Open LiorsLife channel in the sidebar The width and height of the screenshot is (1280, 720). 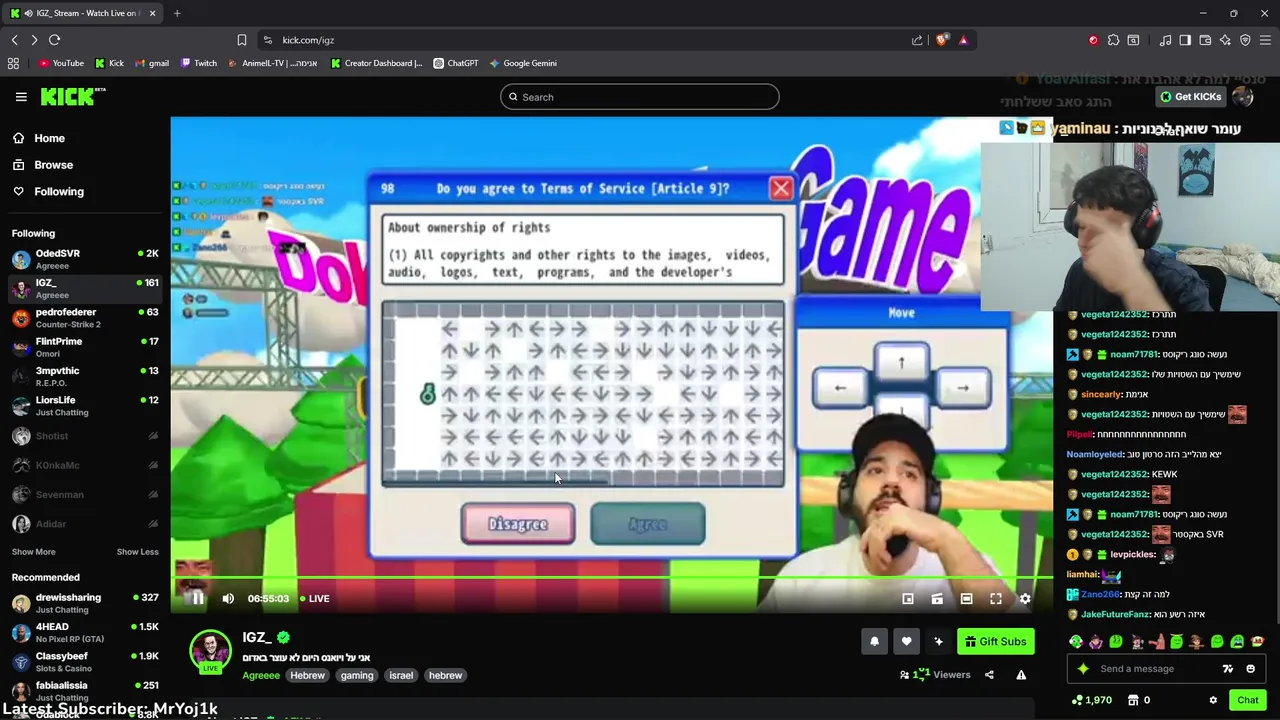pos(85,406)
